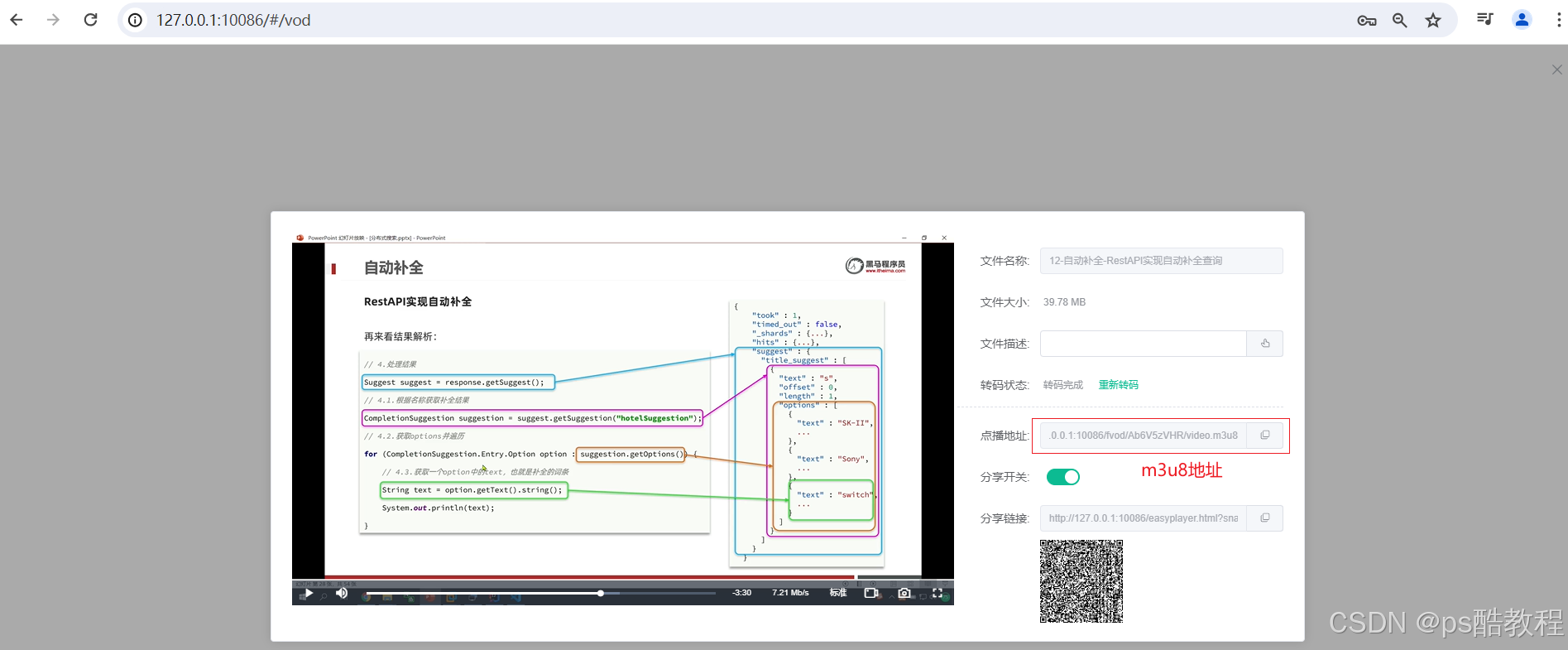Click the 分享链接 URL field

tap(1143, 518)
